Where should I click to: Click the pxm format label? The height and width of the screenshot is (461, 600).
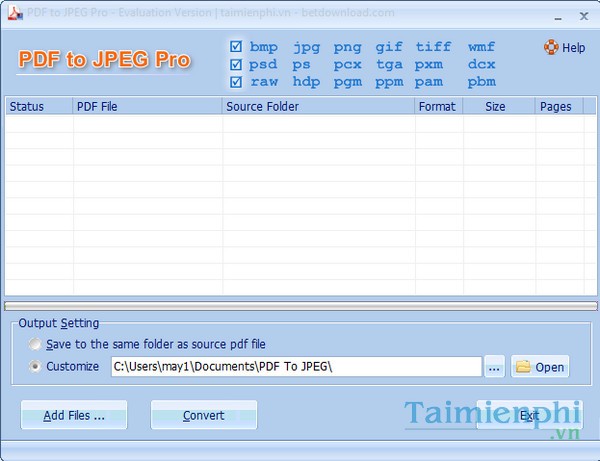point(429,65)
